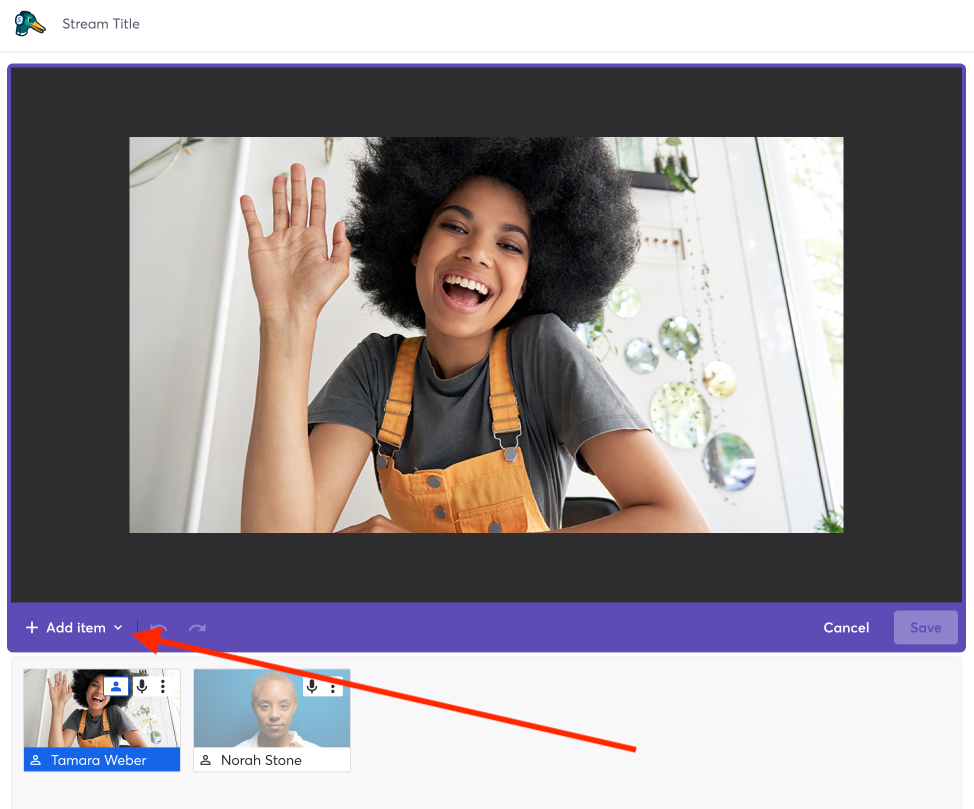This screenshot has width=974, height=809.
Task: Click the Stream Title text in header
Action: tap(101, 24)
